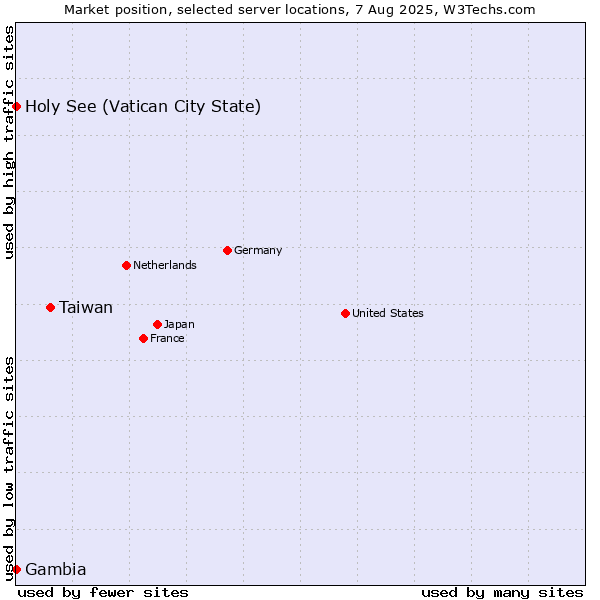Click the 'United States' label text
600x600 pixels.
pyautogui.click(x=388, y=313)
